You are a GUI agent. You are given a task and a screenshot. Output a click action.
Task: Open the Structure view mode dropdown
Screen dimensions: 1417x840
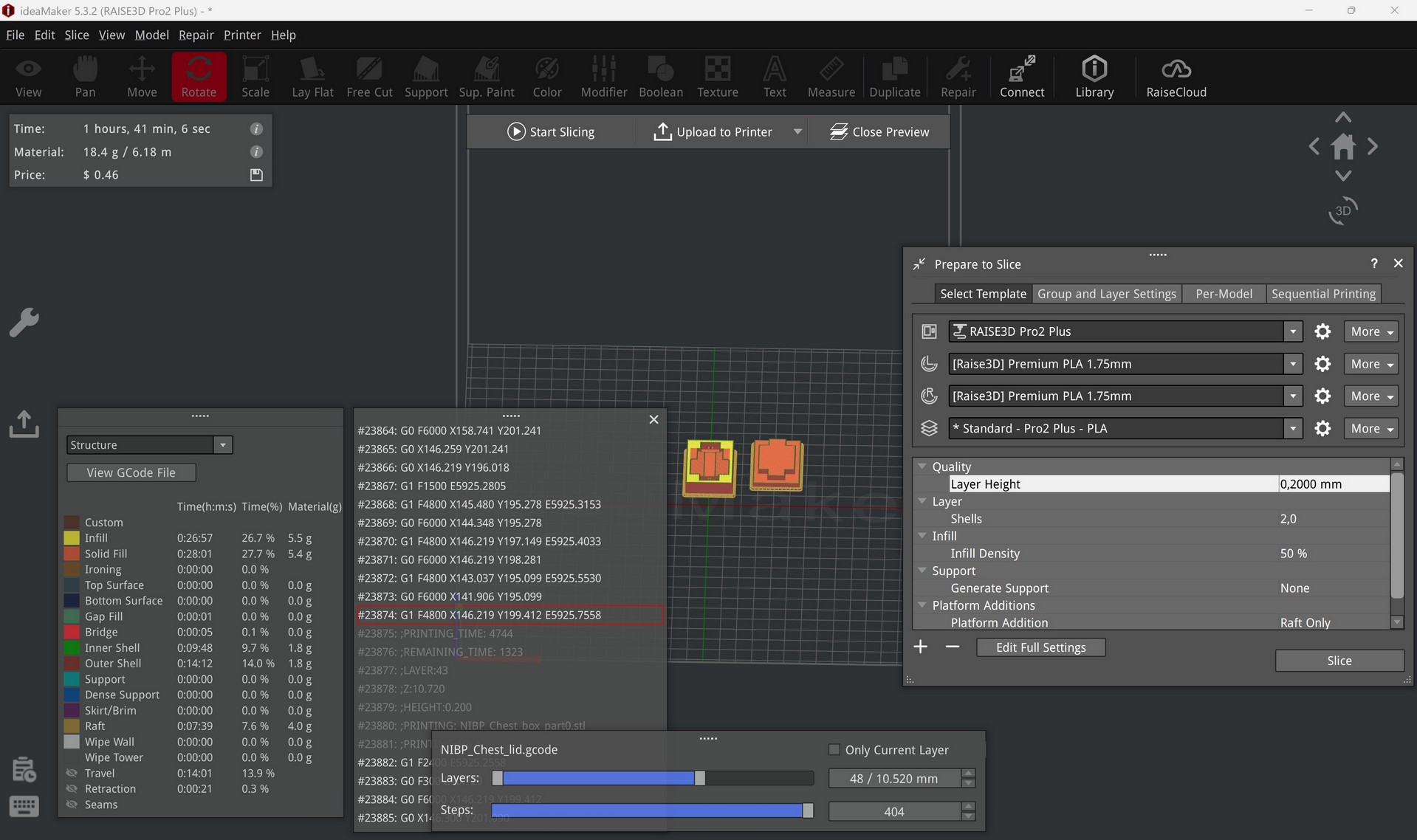pos(149,445)
